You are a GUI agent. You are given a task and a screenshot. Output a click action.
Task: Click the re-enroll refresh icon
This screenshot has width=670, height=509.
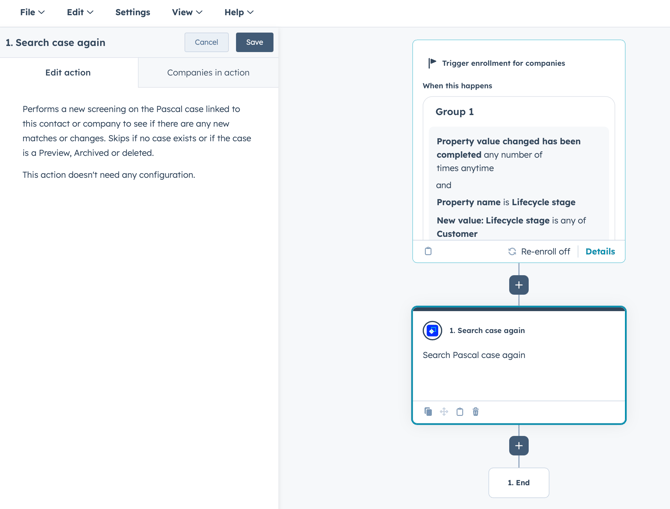512,252
